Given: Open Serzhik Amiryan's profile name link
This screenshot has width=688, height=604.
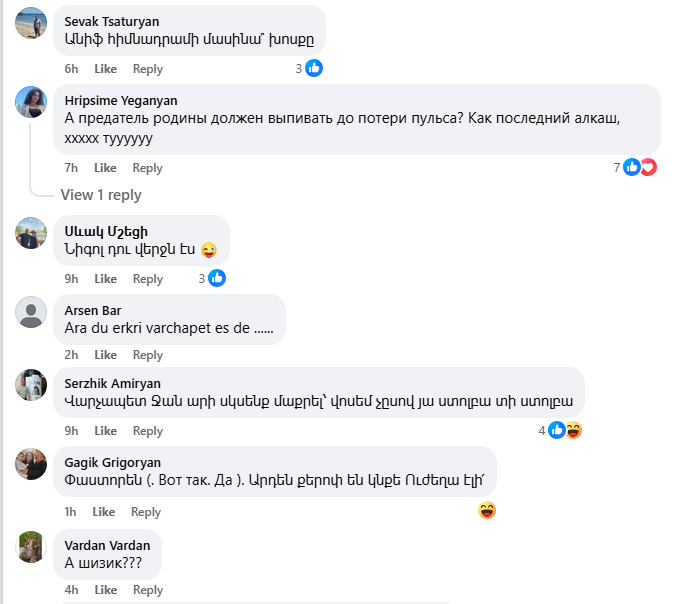Looking at the screenshot, I should click(x=112, y=383).
